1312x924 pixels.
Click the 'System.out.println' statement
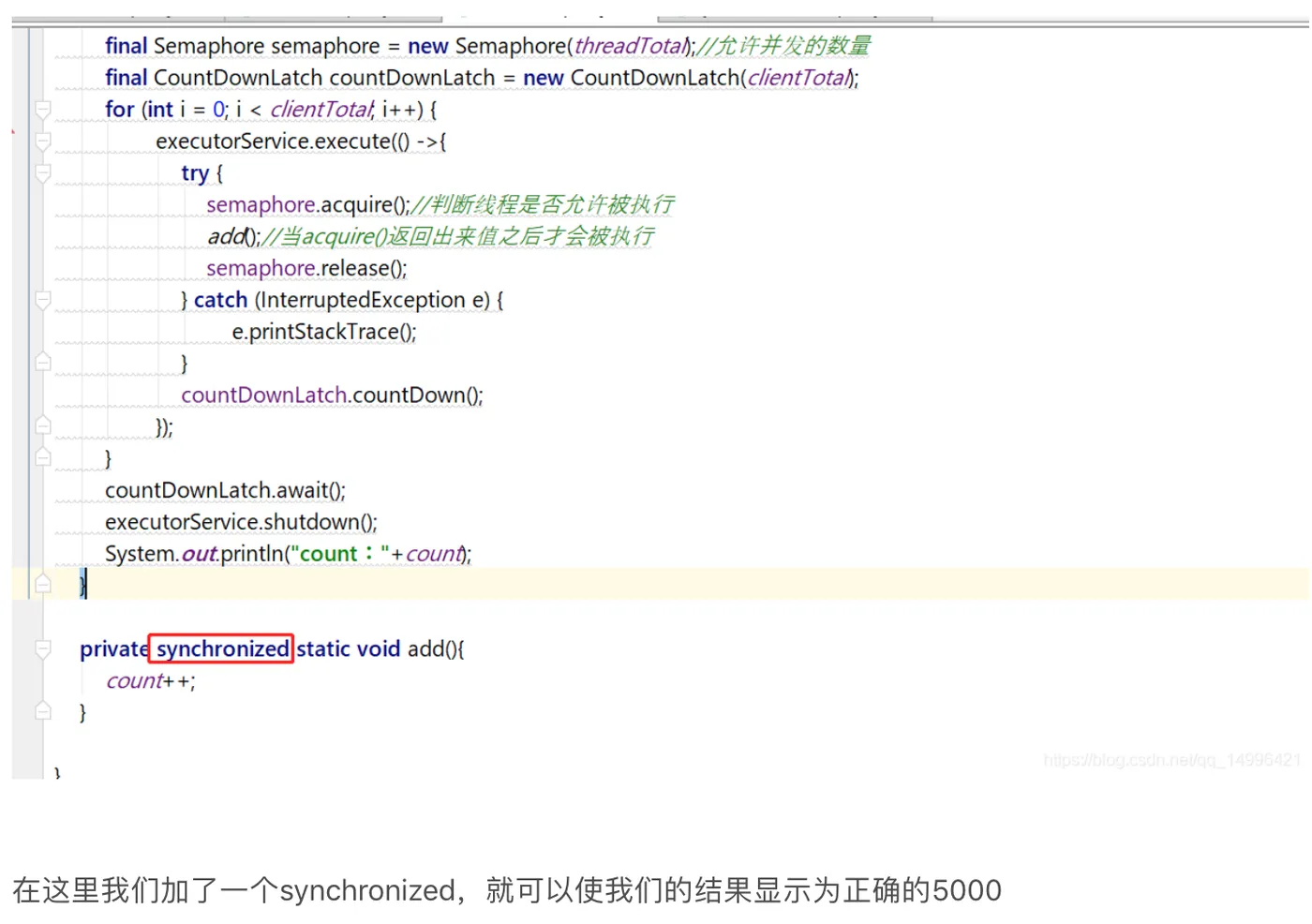point(288,554)
